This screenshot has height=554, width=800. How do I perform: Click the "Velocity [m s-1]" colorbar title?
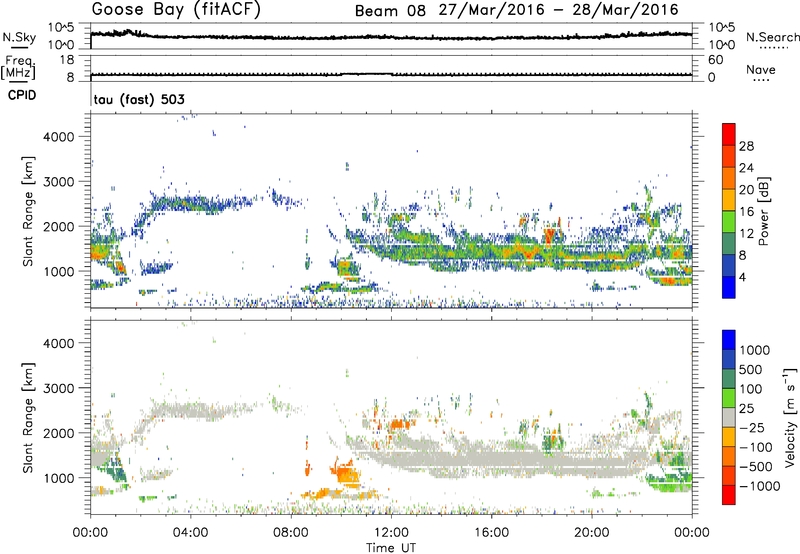[x=790, y=417]
